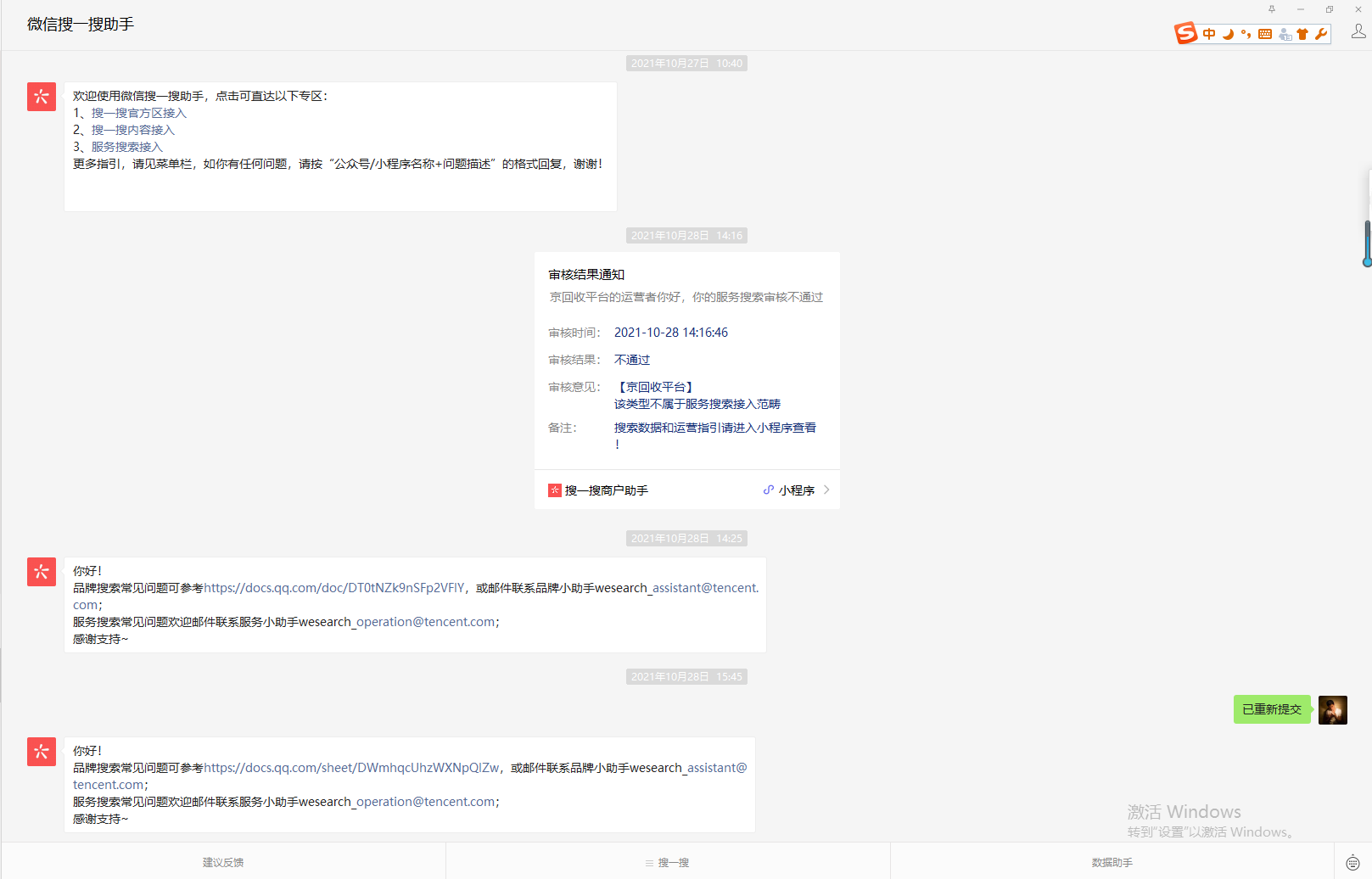Toggle Sogou punctuation mode icon
Screen dimensions: 1372x879
pos(1246,34)
